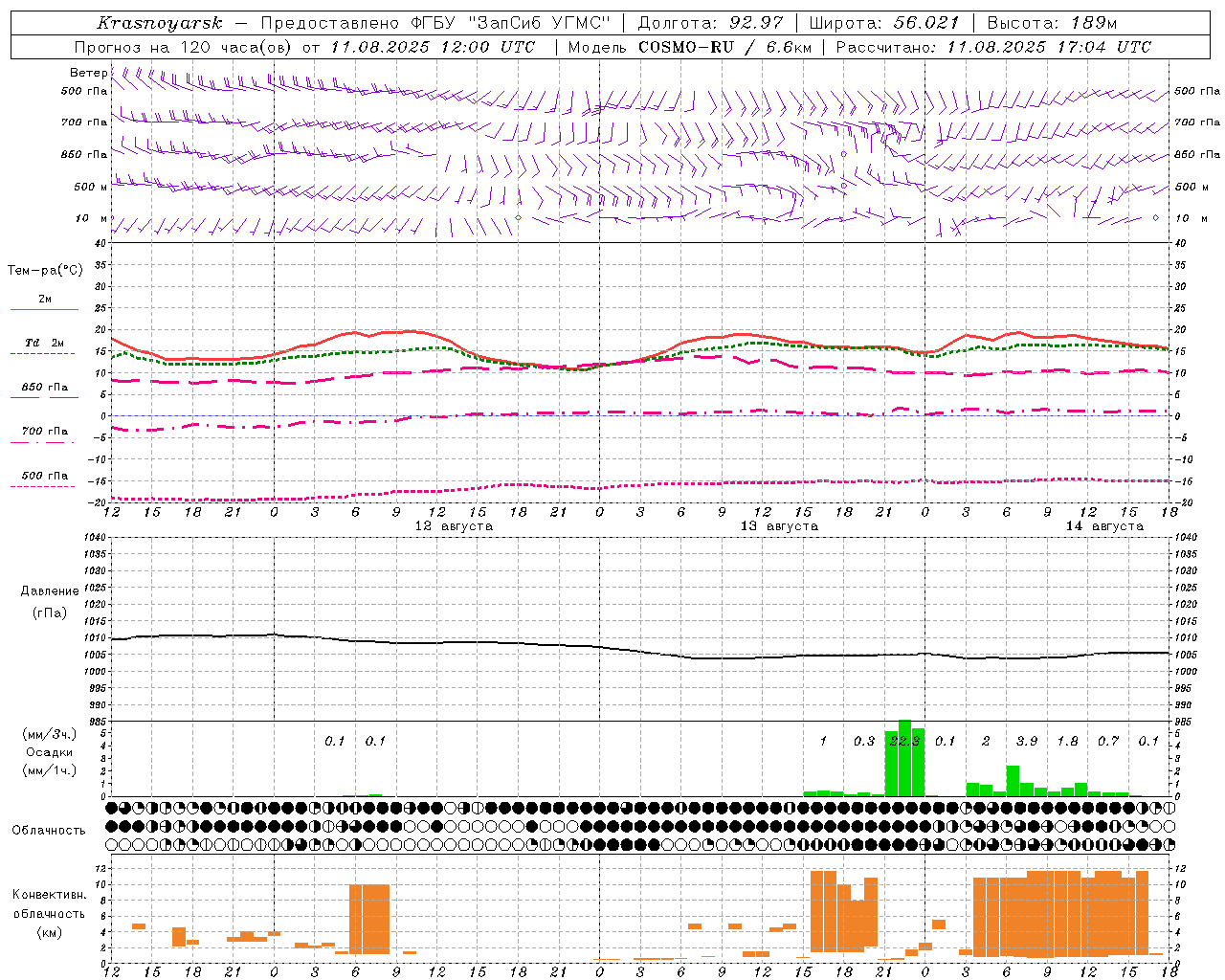1225x980 pixels.
Task: Click the 'Конвективн.' convective cloud label
Action: 50,895
